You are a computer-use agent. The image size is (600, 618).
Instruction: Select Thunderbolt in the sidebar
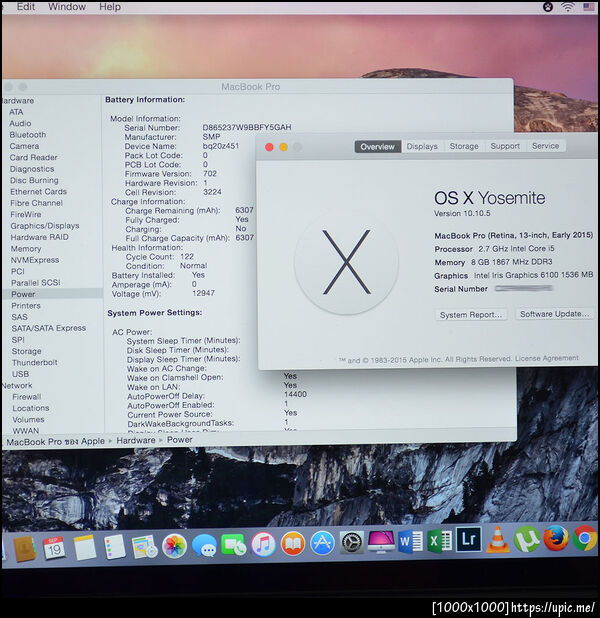(x=35, y=362)
